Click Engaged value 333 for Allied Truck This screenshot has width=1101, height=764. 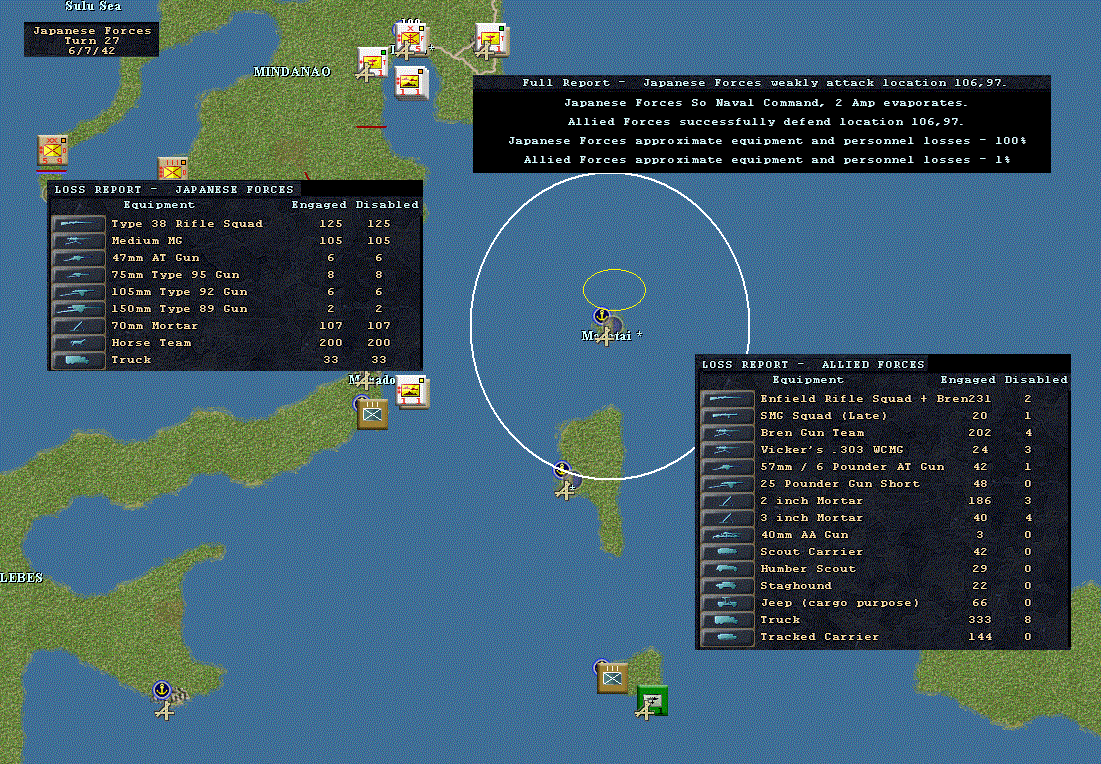pyautogui.click(x=980, y=620)
